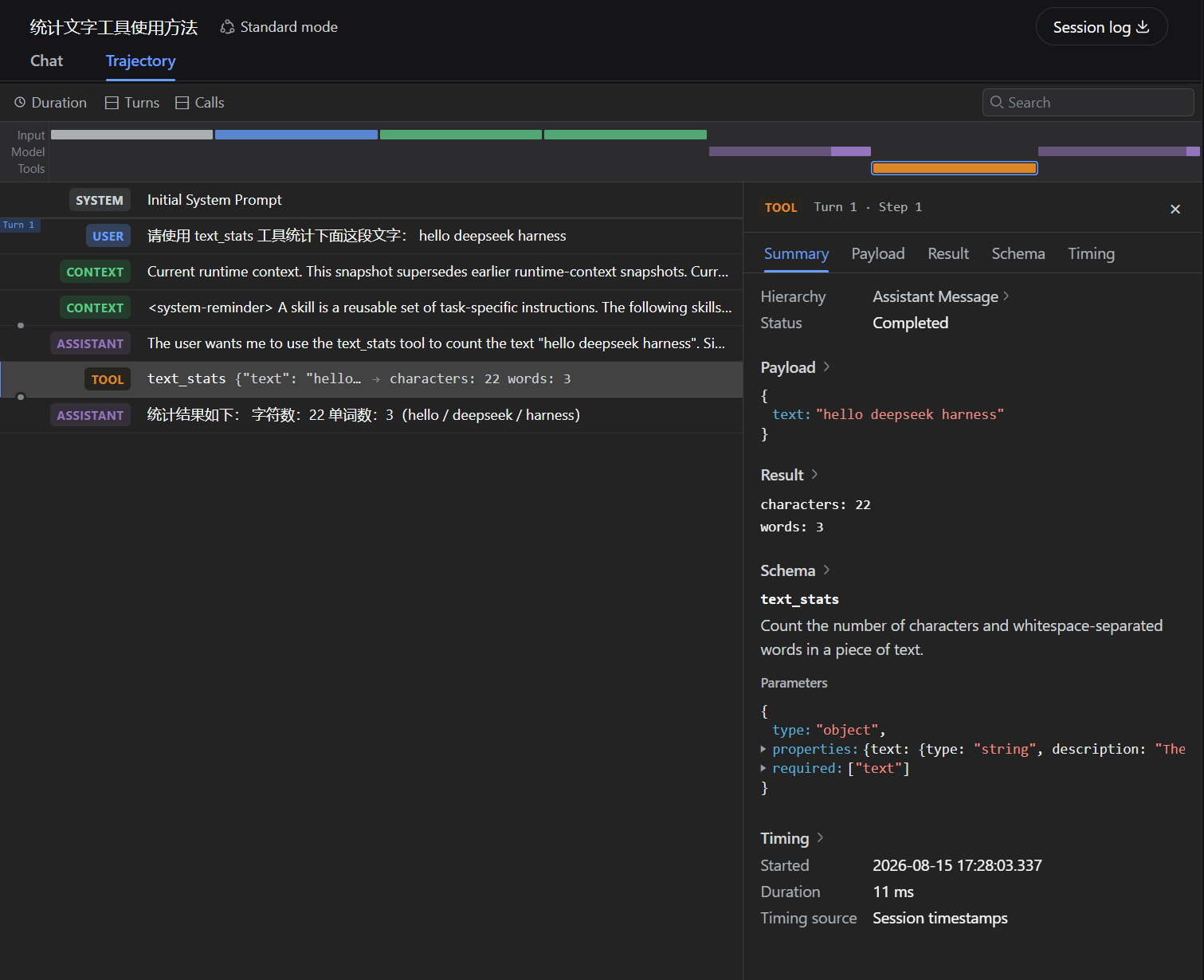Image resolution: width=1204 pixels, height=980 pixels.
Task: Click the text_stats schema name
Action: (x=799, y=599)
